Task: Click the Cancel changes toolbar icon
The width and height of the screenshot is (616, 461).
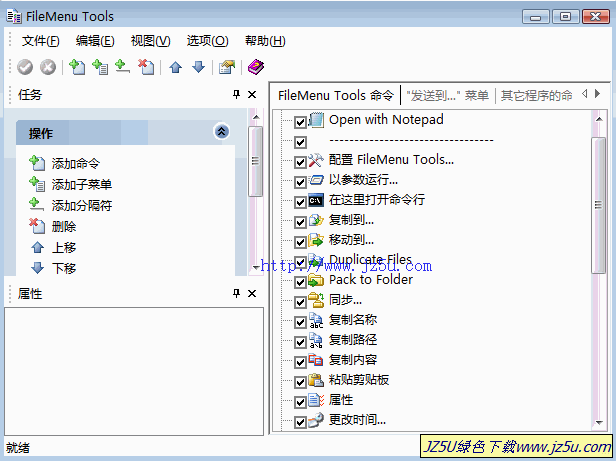Action: [x=48, y=67]
